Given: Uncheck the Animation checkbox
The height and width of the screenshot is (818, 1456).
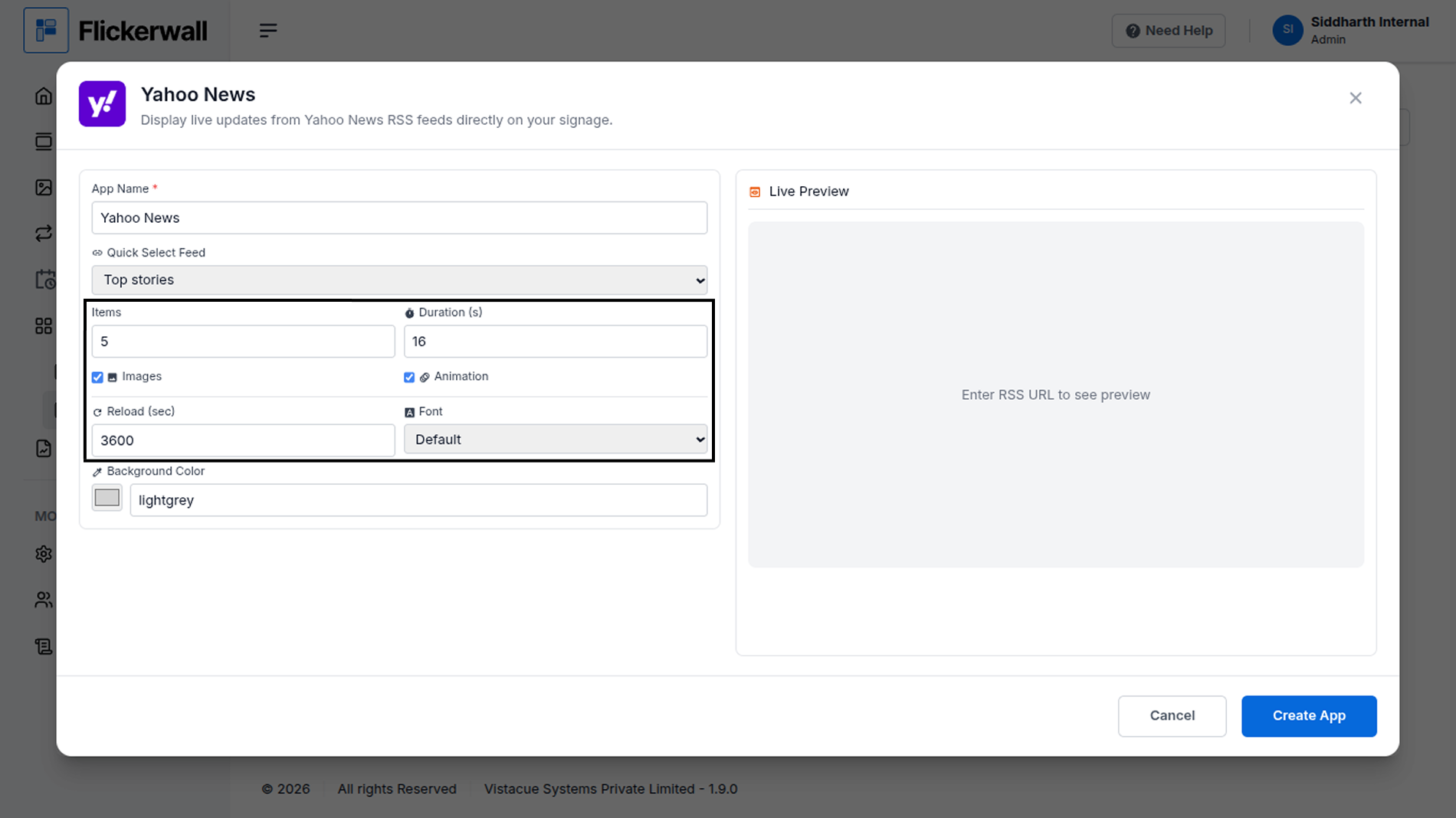Looking at the screenshot, I should click(409, 377).
